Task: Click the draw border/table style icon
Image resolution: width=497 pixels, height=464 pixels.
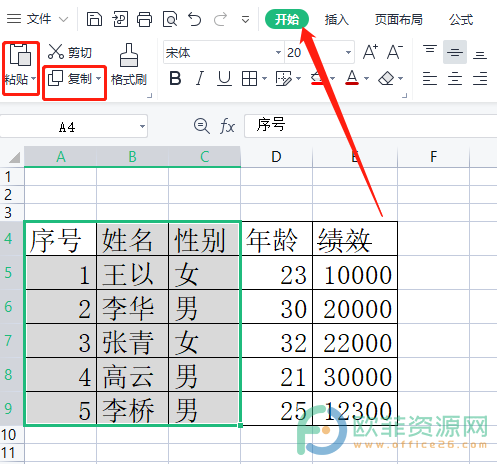Action: click(283, 79)
